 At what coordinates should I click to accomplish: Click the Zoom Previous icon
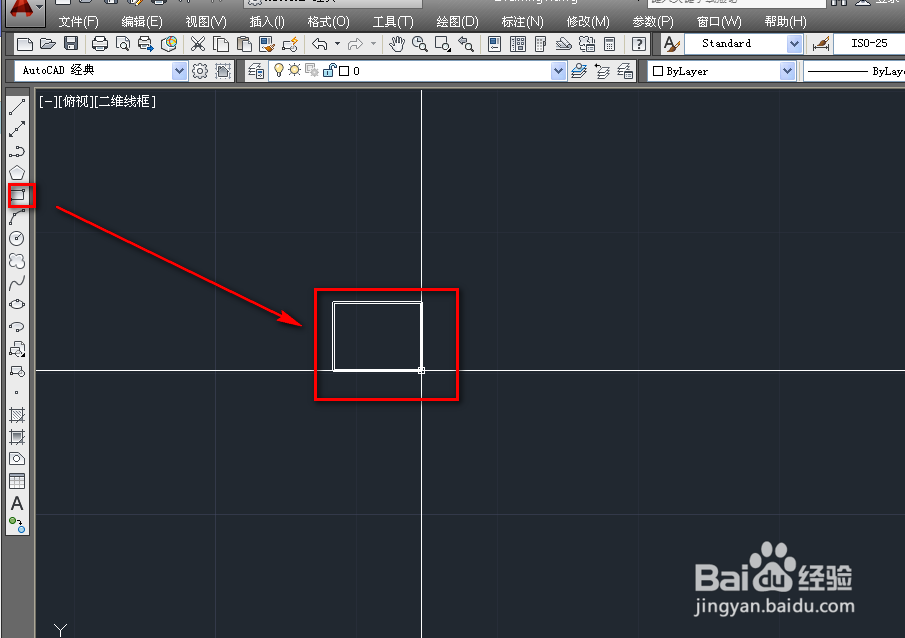click(x=466, y=44)
